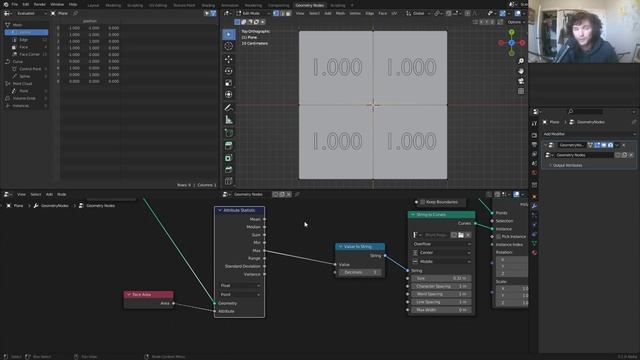Click the Size slider in String to Curves
The height and width of the screenshot is (360, 640).
coord(441,278)
